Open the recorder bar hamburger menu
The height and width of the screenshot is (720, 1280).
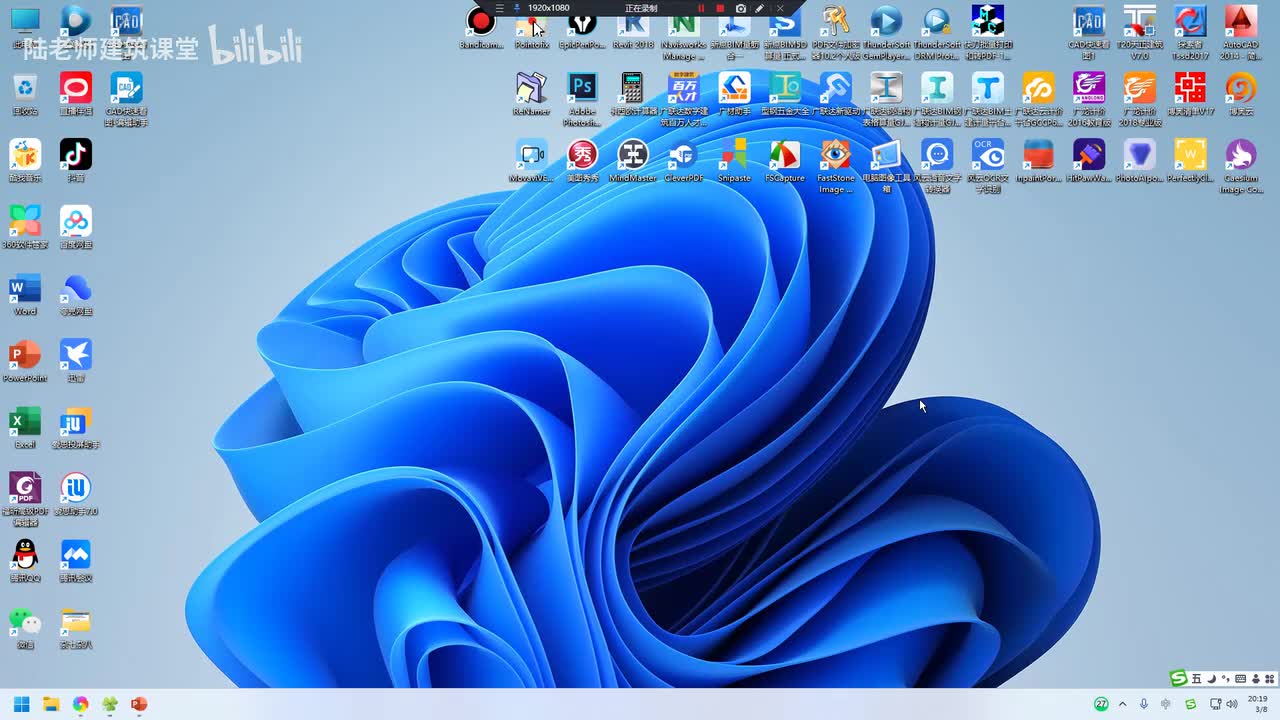(x=500, y=8)
